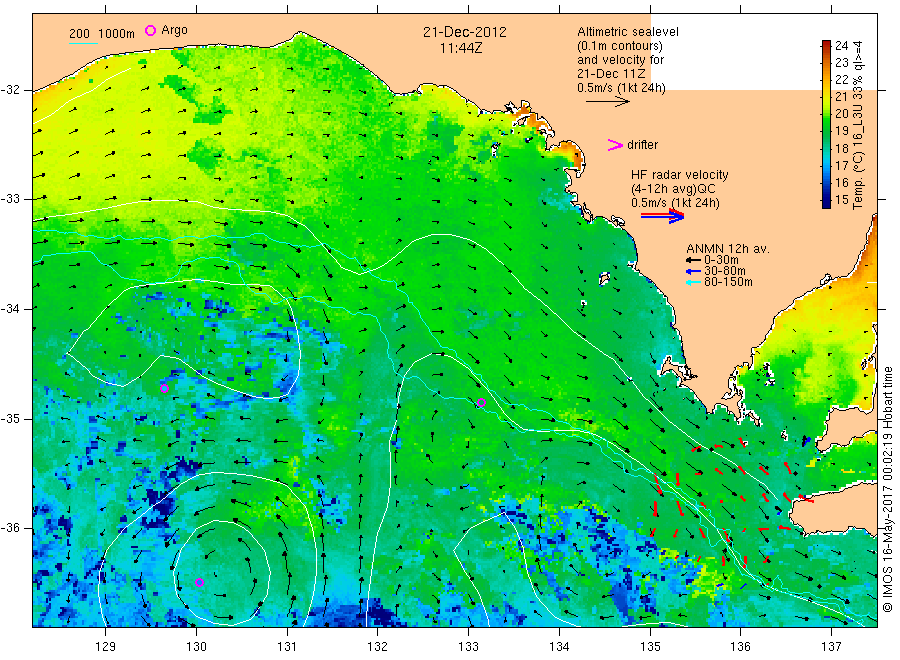Viewport: 900px width, 660px height.
Task: Click the 'ANMN 12h av.' legend heading
Action: [727, 249]
